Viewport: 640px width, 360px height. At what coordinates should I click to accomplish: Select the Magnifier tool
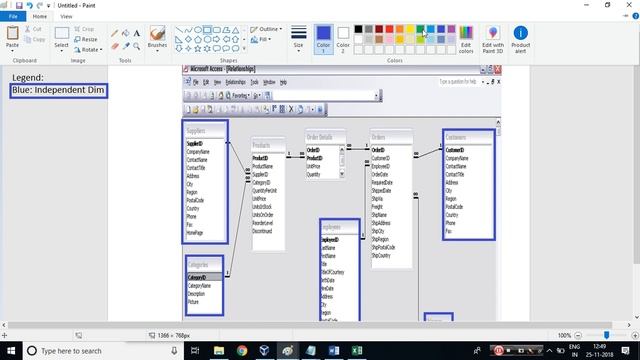point(137,46)
